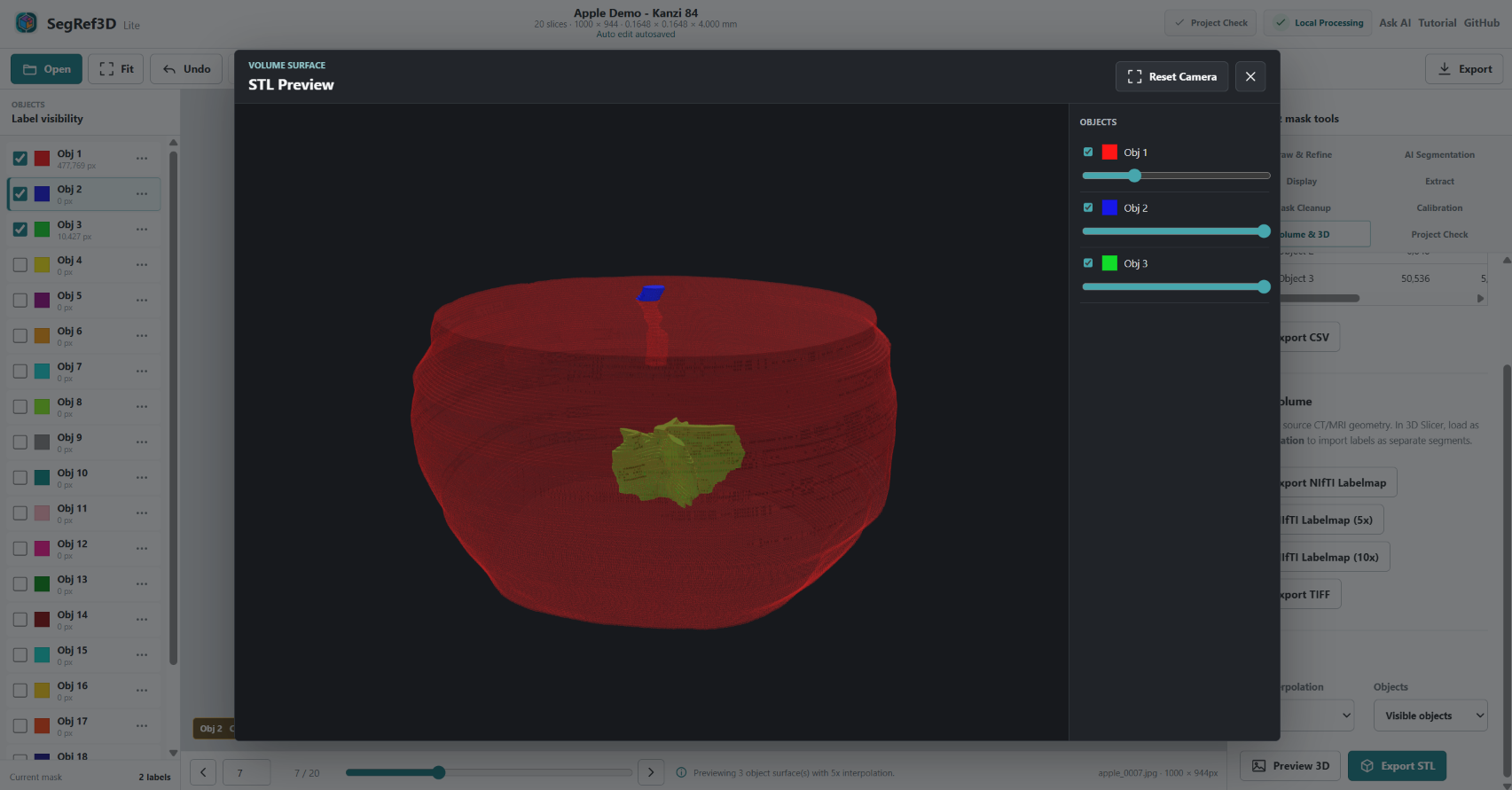The width and height of the screenshot is (1512, 790).
Task: Uncheck the Obj 3 checkbox in STL Preview
Action: (x=1088, y=263)
